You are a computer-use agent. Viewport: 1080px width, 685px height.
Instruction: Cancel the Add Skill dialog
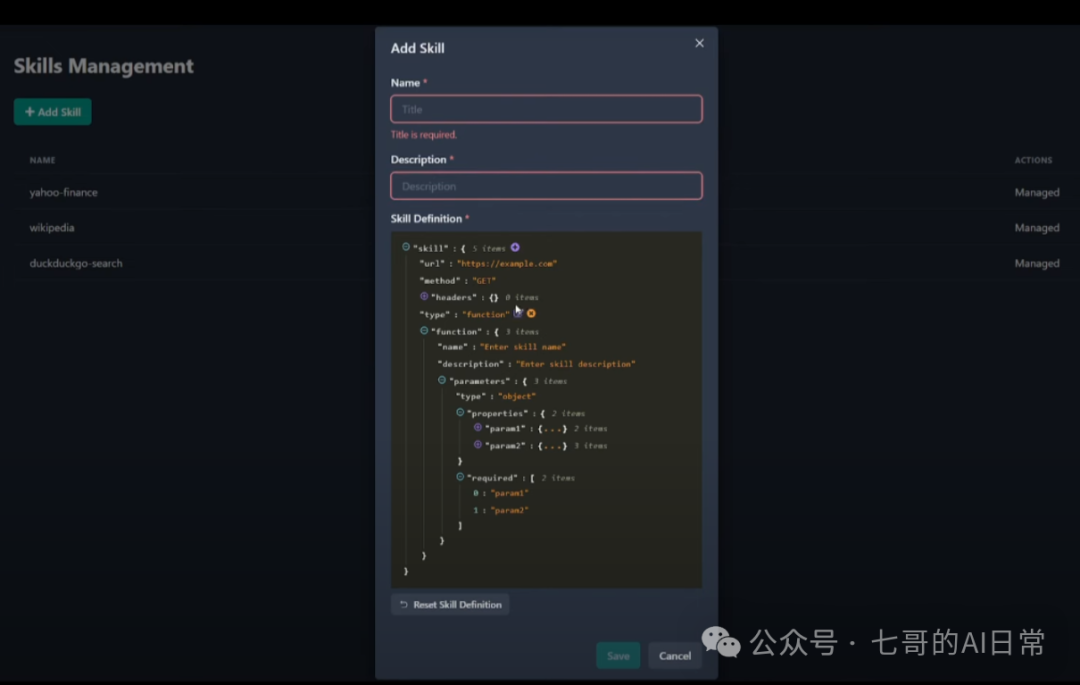[x=675, y=656]
